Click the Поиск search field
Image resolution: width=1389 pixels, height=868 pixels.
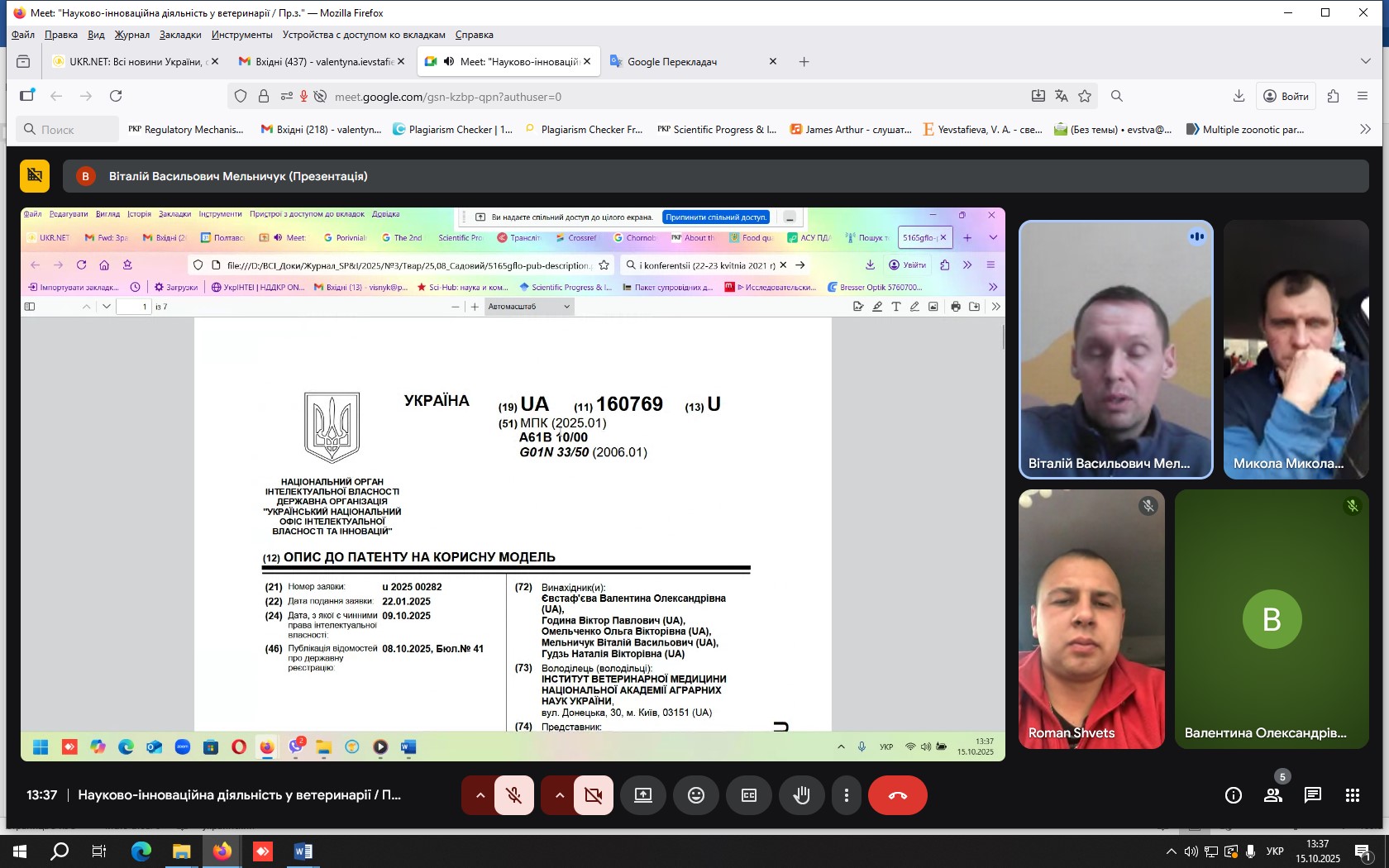tap(68, 129)
